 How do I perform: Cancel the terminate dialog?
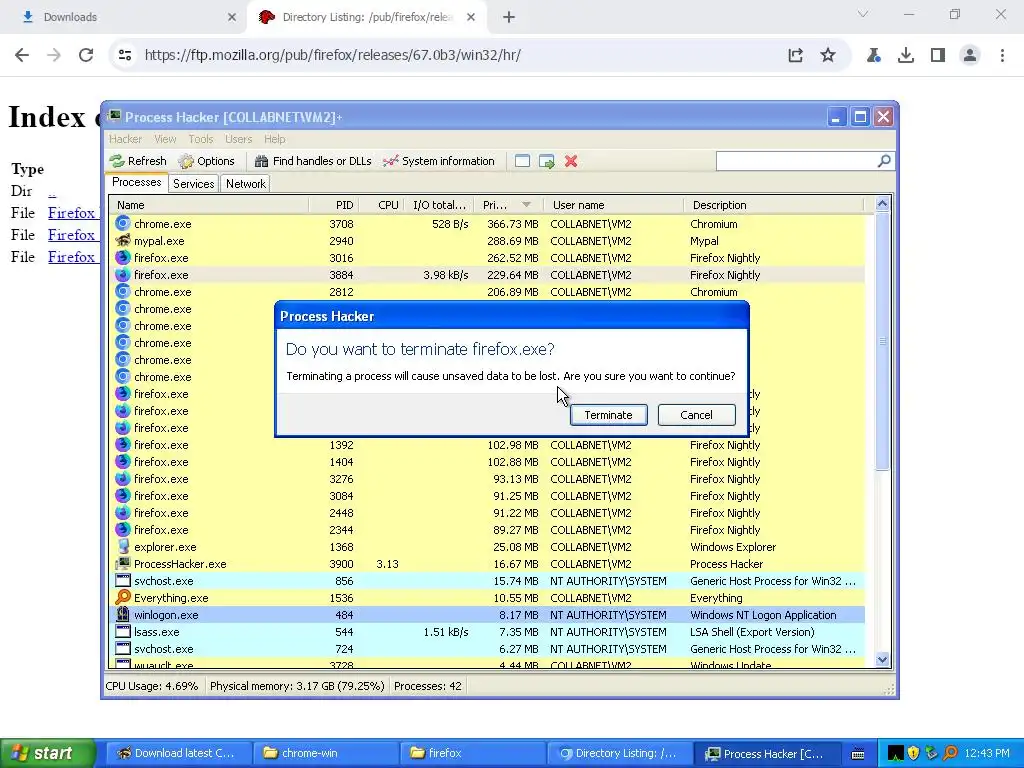(696, 415)
